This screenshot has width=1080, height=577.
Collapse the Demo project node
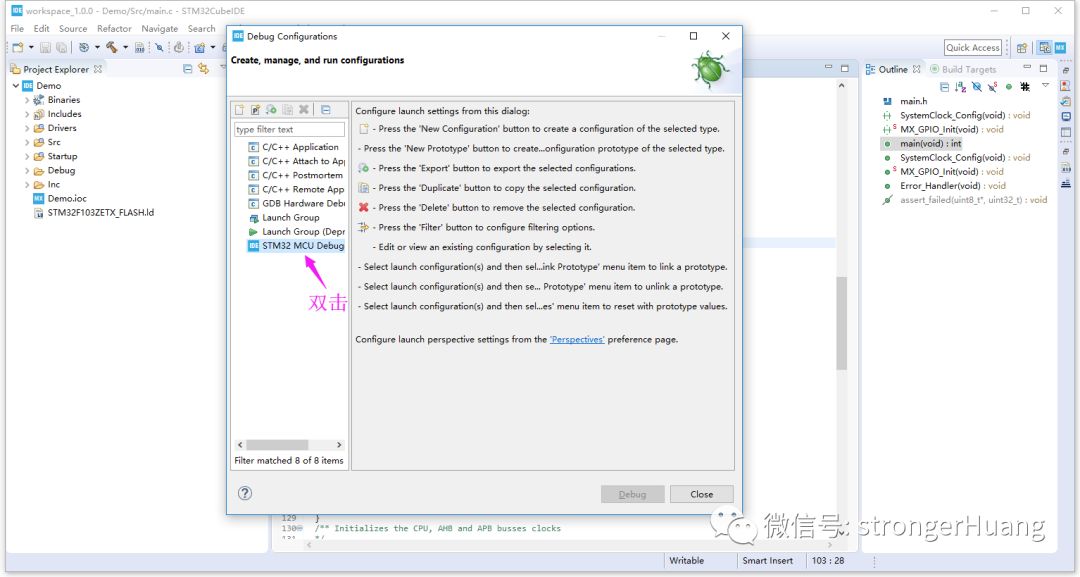click(x=16, y=85)
